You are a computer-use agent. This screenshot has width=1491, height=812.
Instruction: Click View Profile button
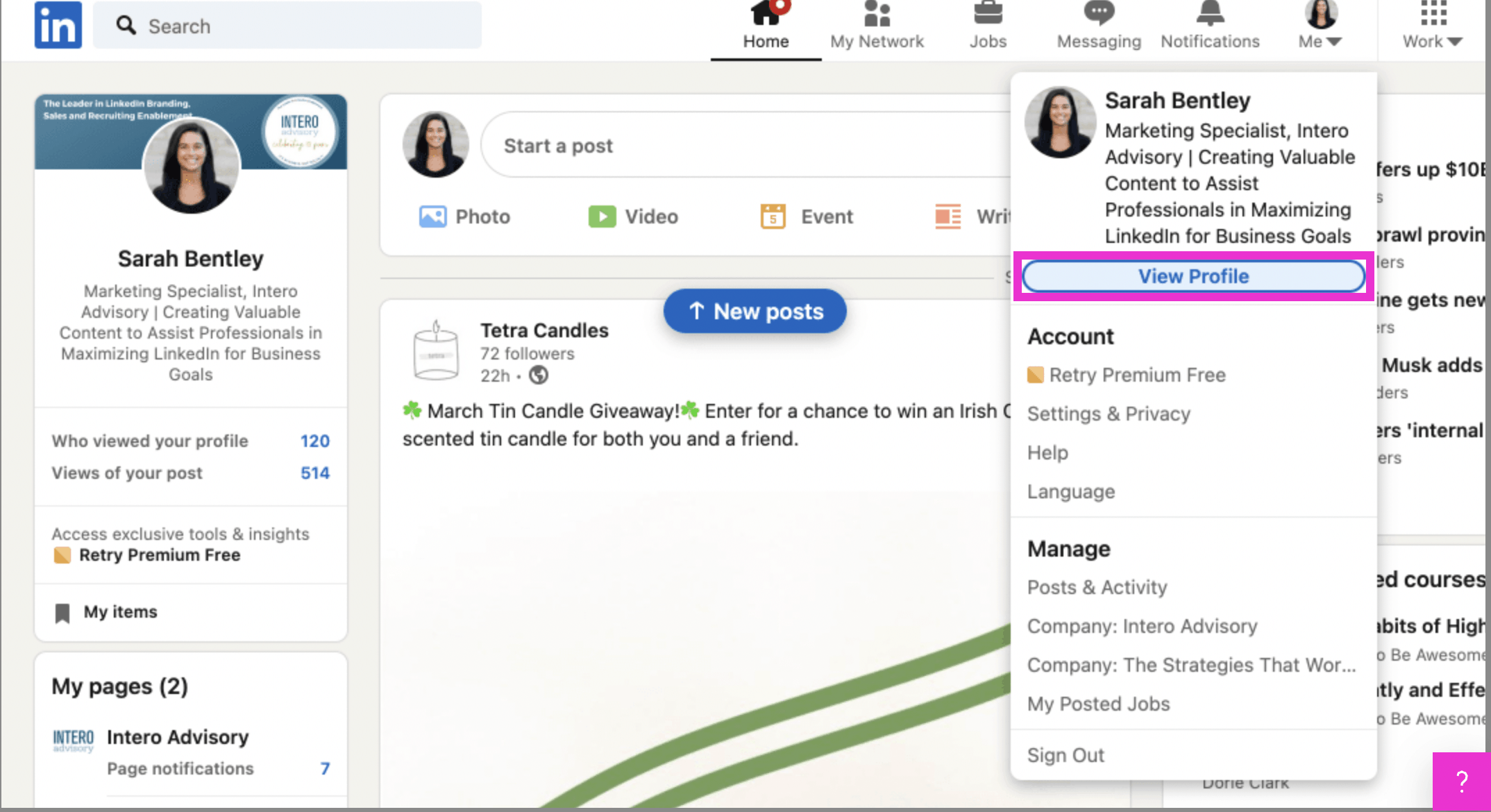(x=1193, y=276)
